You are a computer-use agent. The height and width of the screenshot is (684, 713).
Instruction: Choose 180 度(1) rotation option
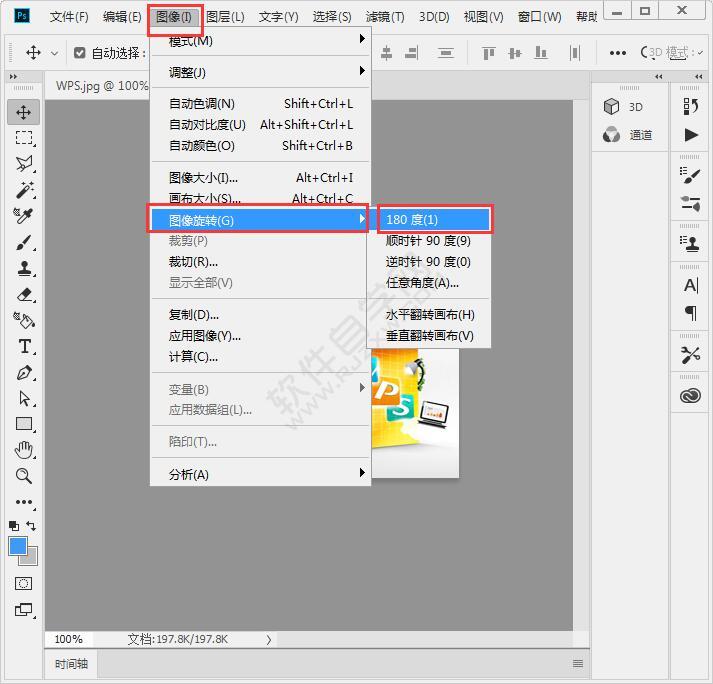click(433, 219)
